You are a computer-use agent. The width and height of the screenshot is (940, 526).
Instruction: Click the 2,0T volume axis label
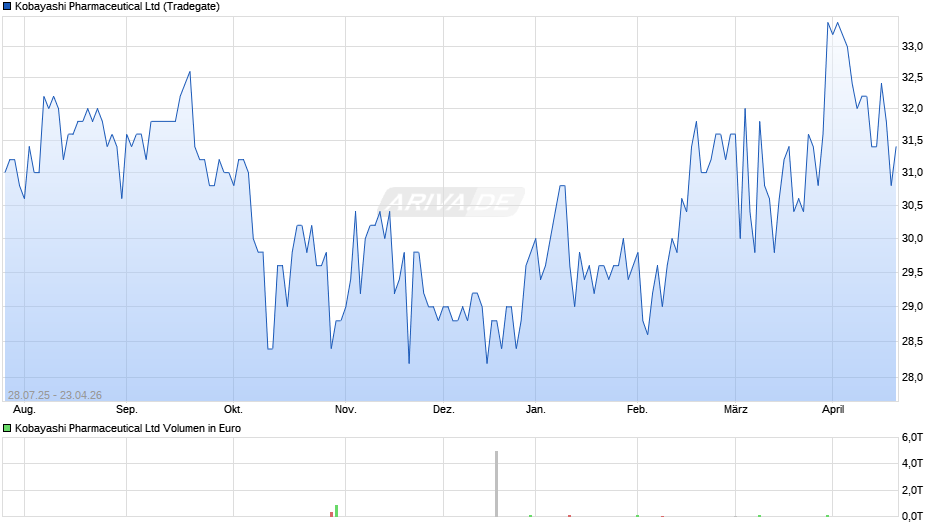pyautogui.click(x=912, y=490)
